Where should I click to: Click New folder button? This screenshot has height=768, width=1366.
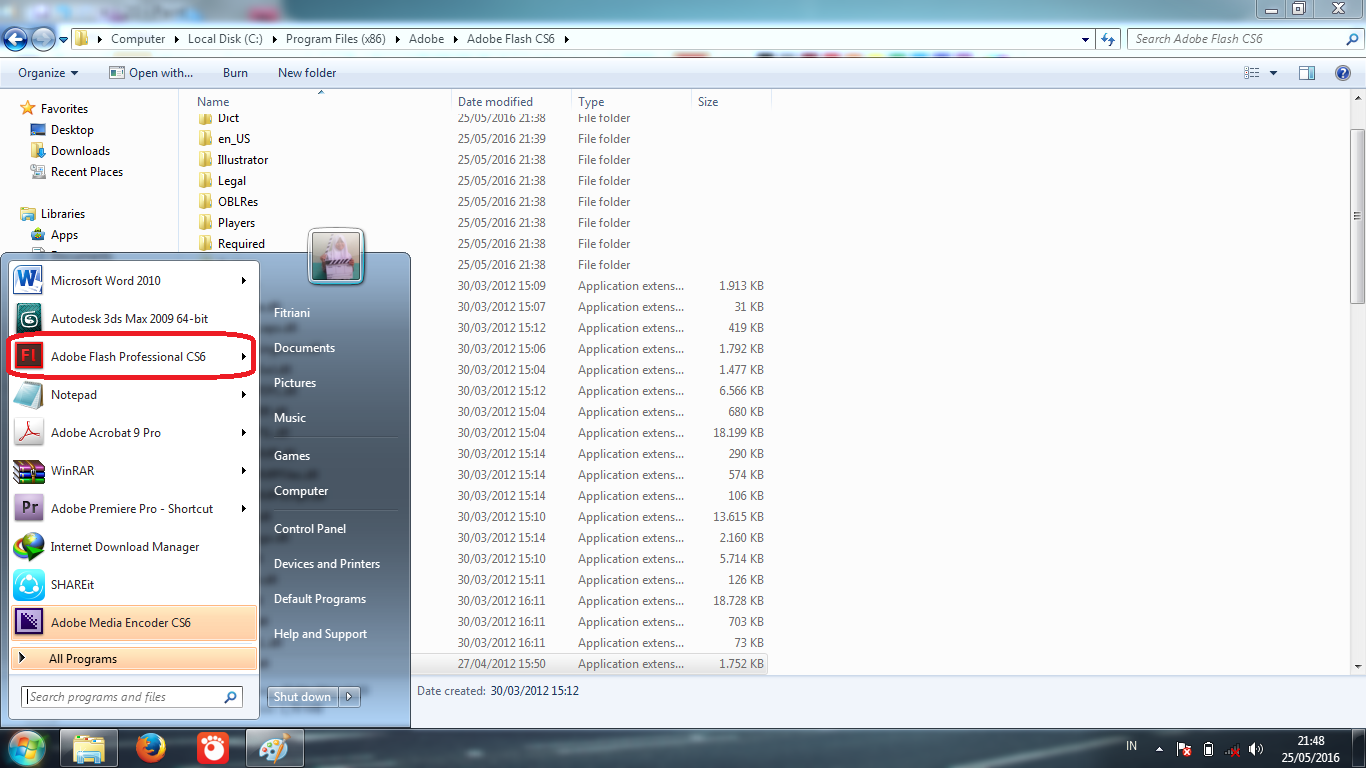click(x=307, y=73)
